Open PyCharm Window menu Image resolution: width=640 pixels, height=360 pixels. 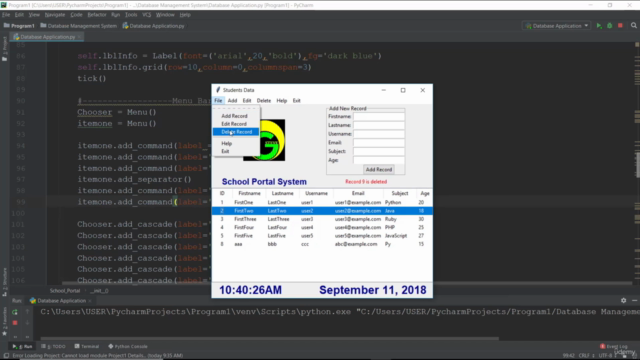(x=165, y=15)
